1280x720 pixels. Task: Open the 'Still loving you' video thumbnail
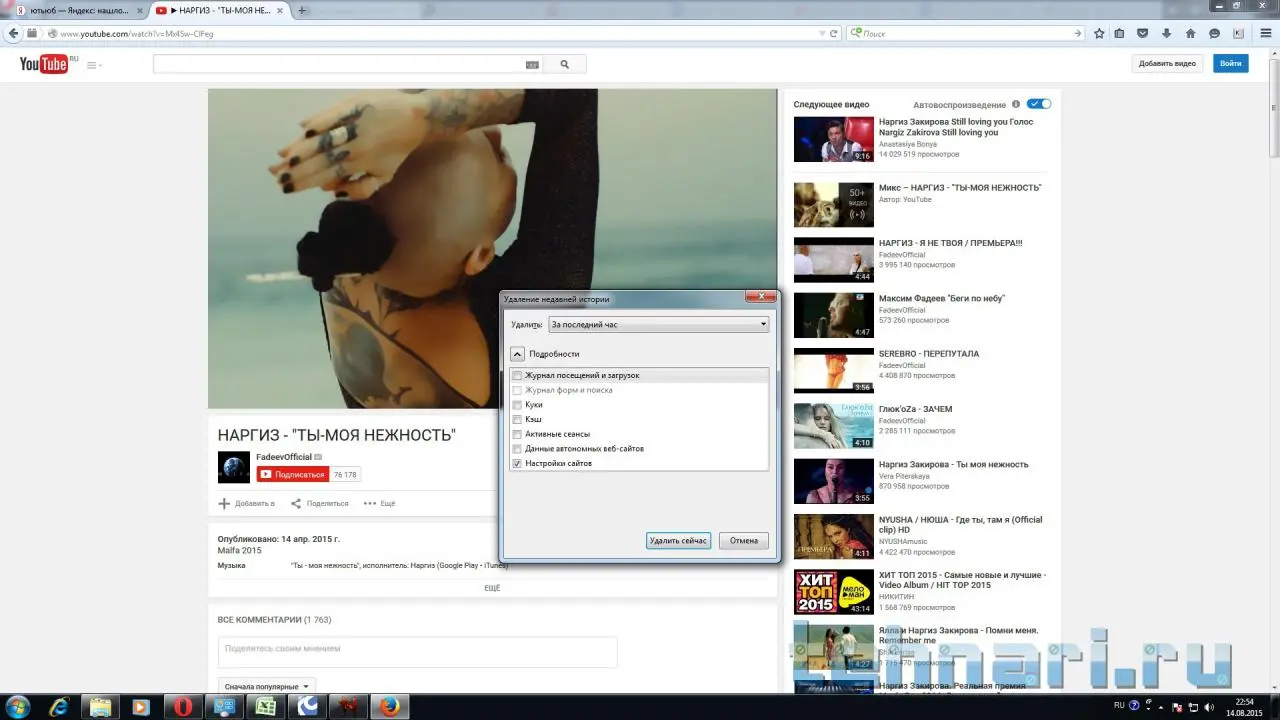[834, 140]
